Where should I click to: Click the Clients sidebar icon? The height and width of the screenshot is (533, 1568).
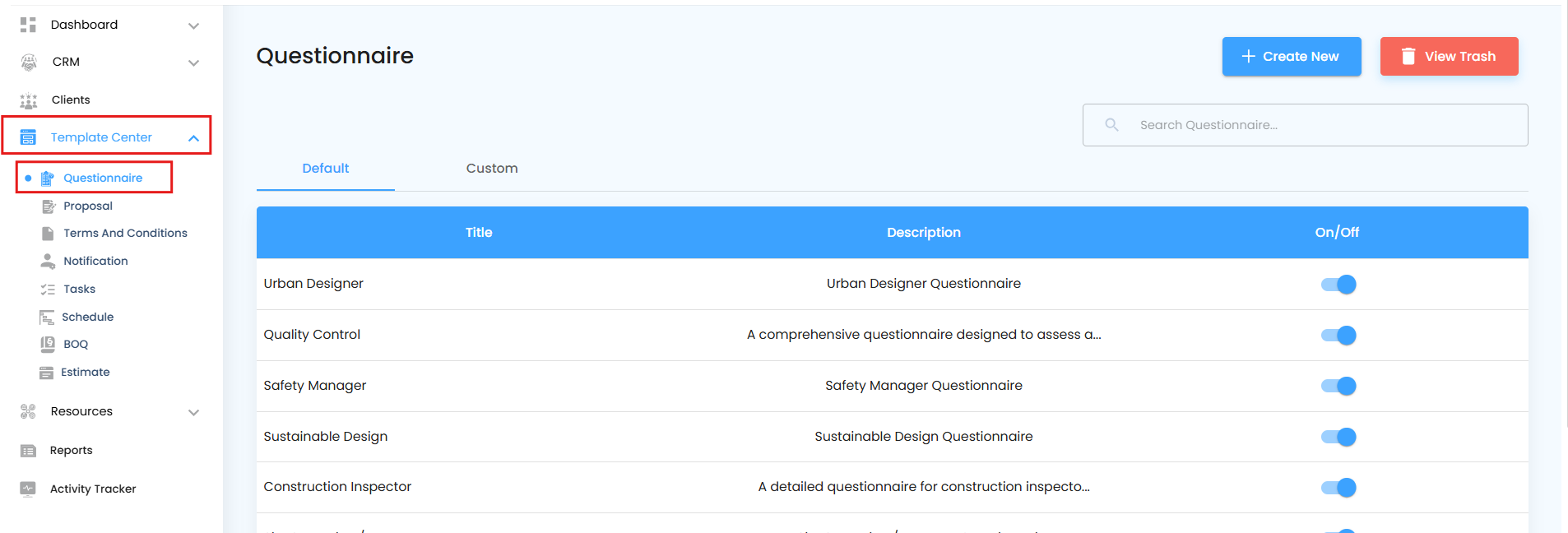tap(29, 100)
